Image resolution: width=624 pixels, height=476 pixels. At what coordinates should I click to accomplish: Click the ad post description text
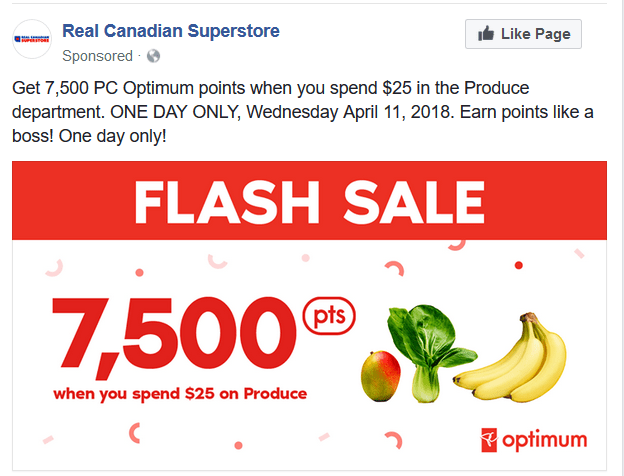click(x=302, y=112)
